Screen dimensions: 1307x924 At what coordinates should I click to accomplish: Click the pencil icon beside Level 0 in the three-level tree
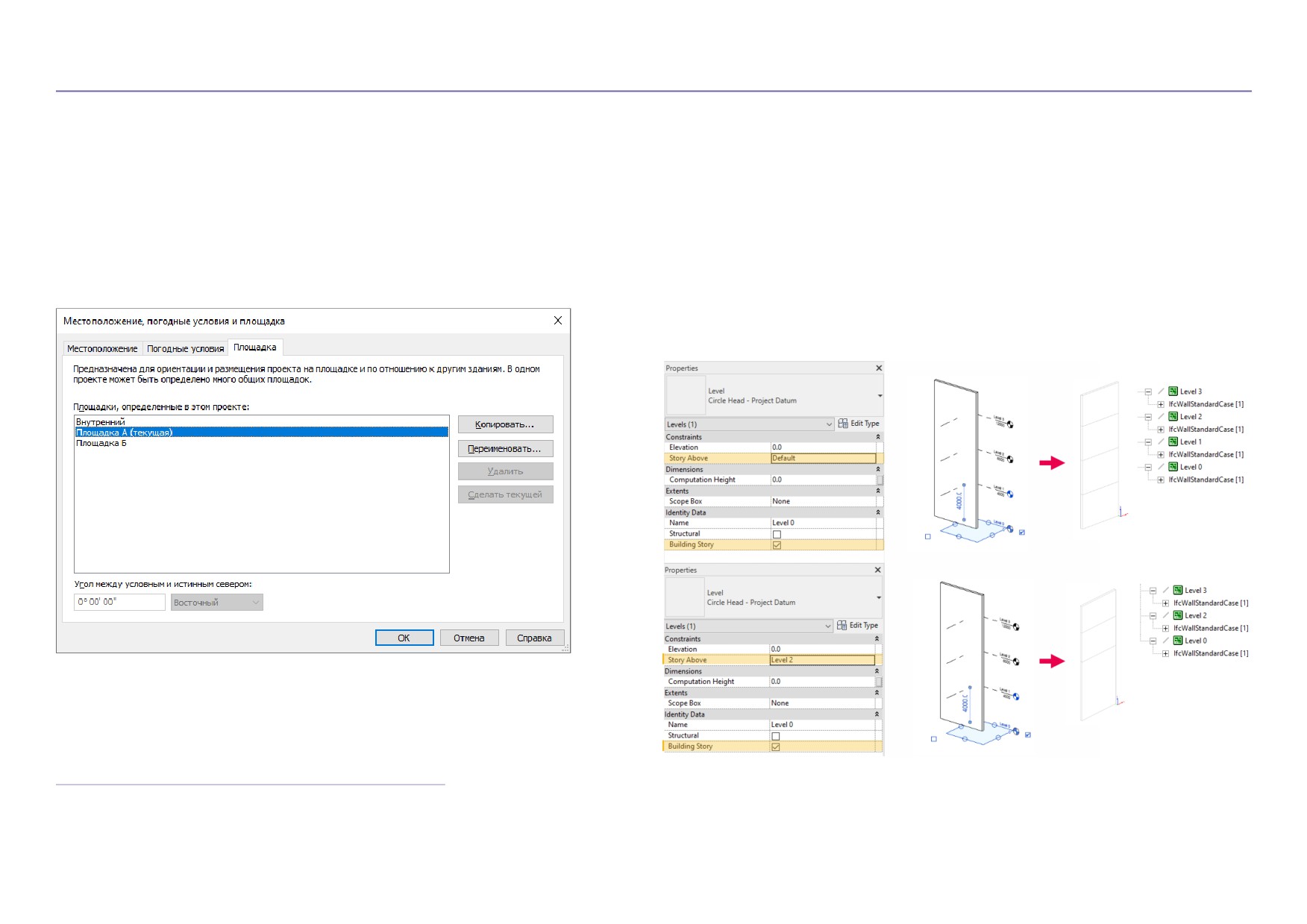(1166, 641)
